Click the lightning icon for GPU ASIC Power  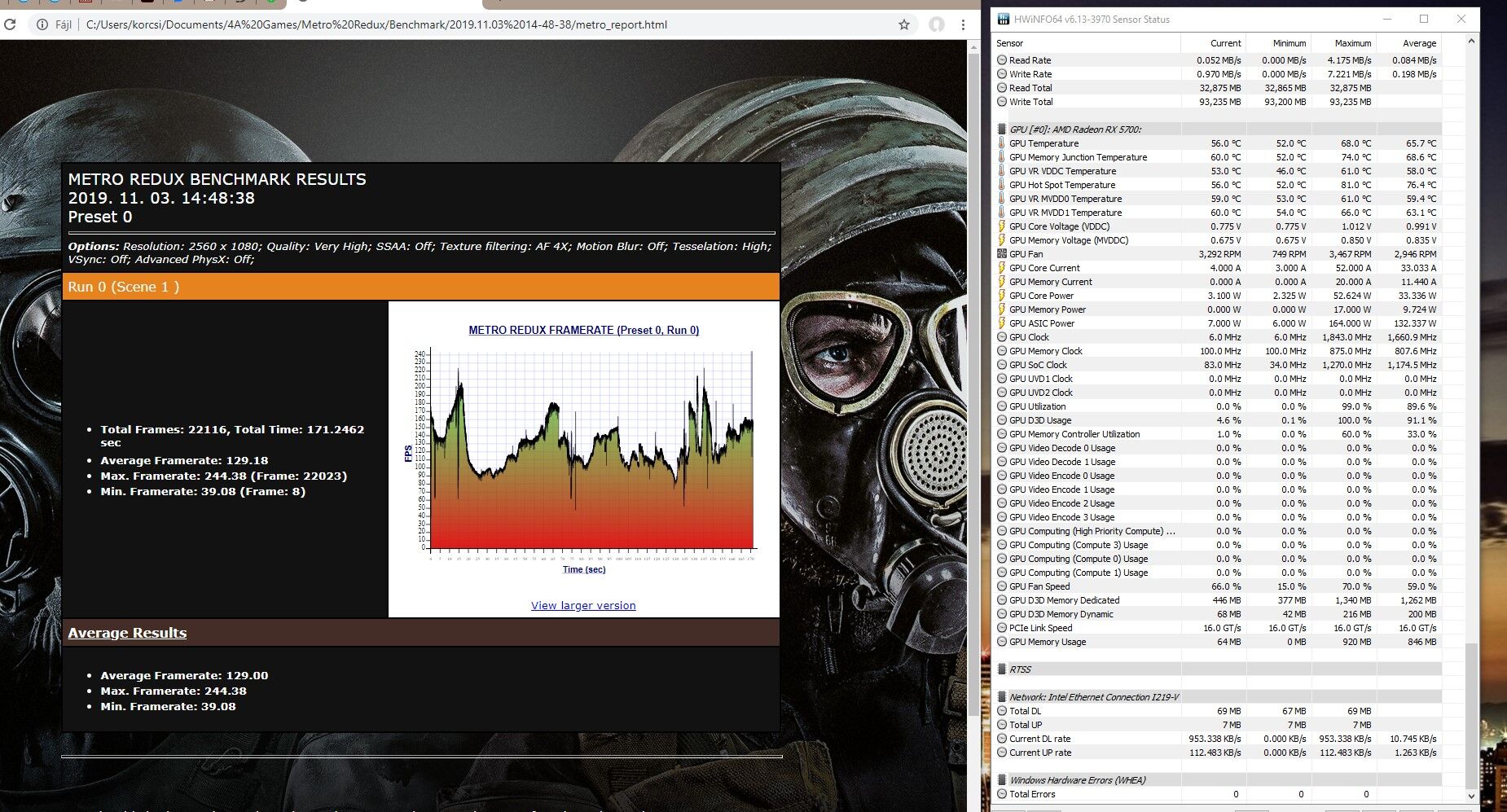click(x=1002, y=323)
